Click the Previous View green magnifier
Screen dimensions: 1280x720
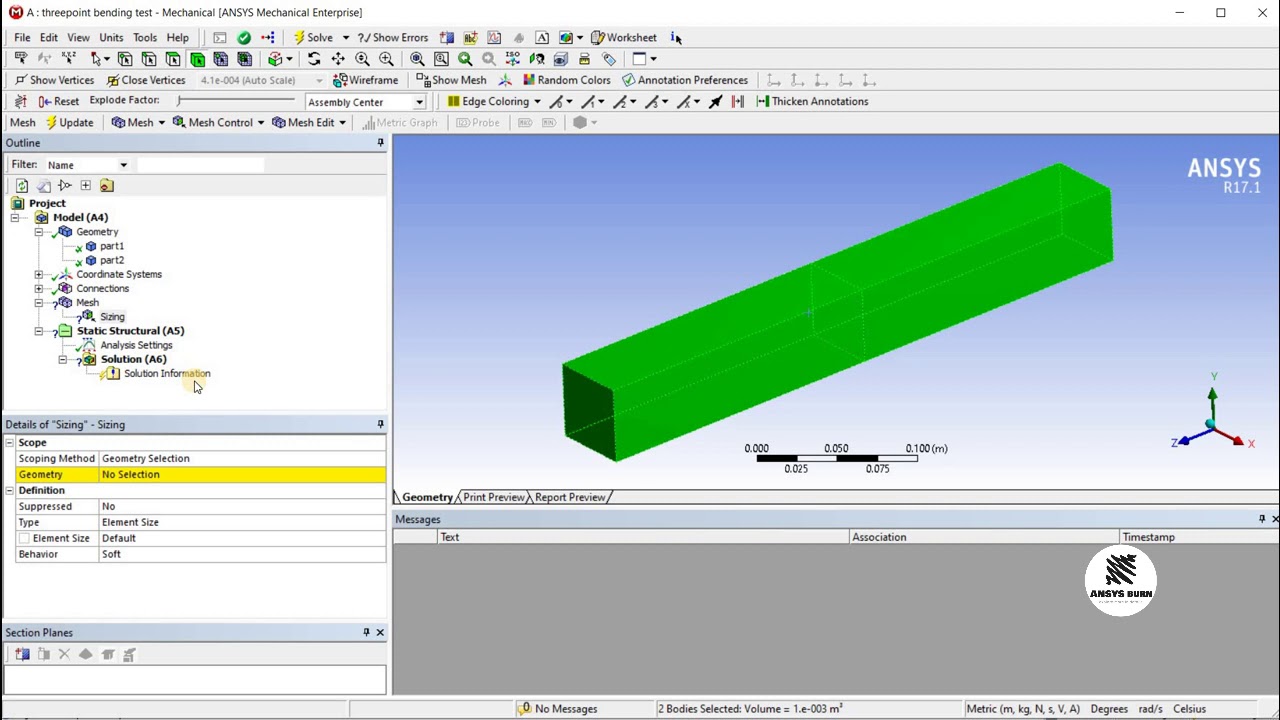point(465,59)
